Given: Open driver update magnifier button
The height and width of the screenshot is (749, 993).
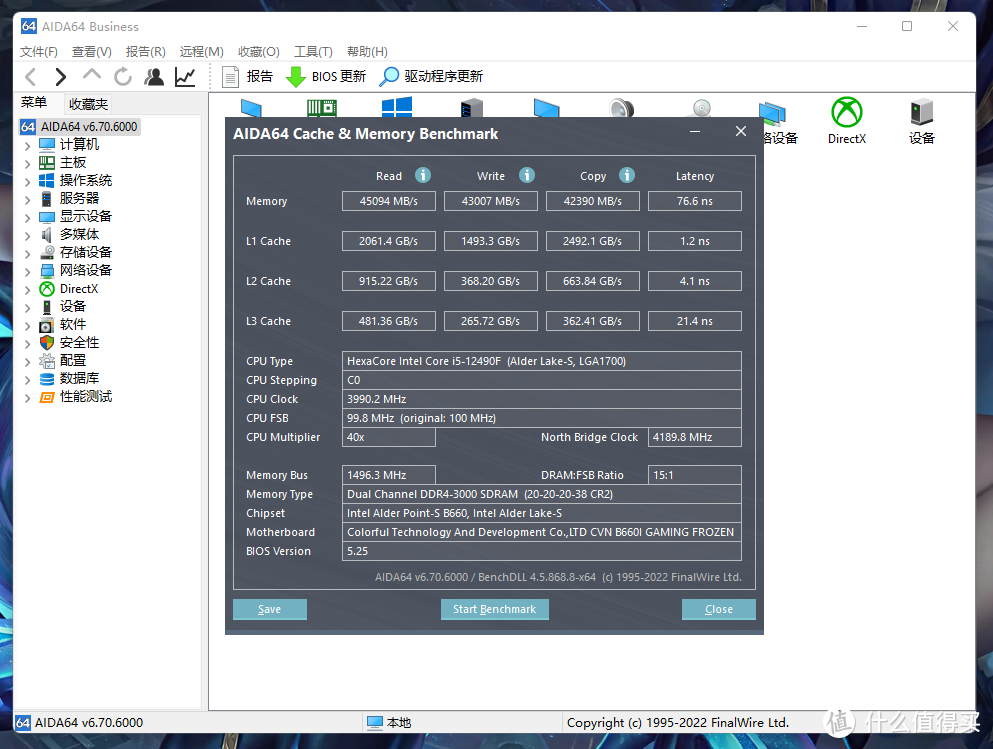Looking at the screenshot, I should click(389, 77).
